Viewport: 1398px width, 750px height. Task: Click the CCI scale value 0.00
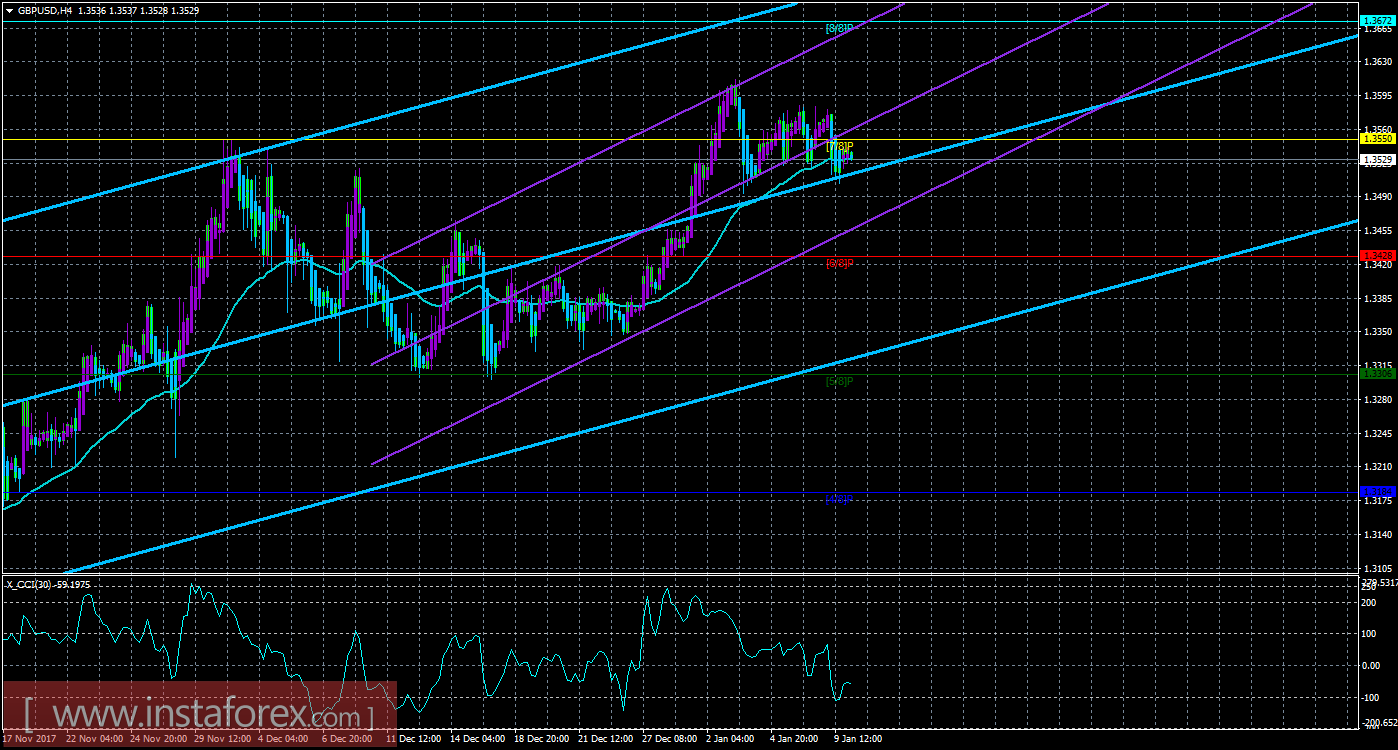point(1372,665)
